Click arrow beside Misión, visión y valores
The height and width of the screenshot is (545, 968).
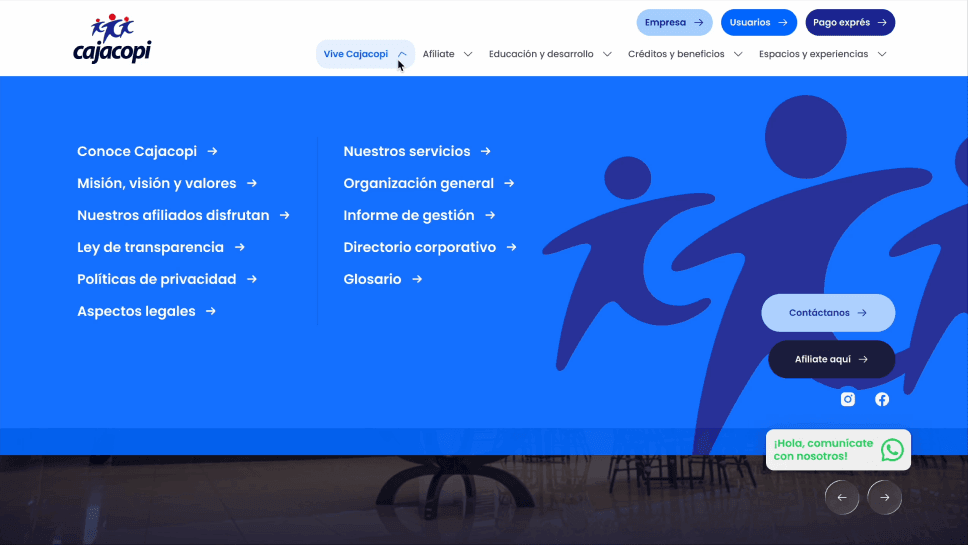point(252,183)
